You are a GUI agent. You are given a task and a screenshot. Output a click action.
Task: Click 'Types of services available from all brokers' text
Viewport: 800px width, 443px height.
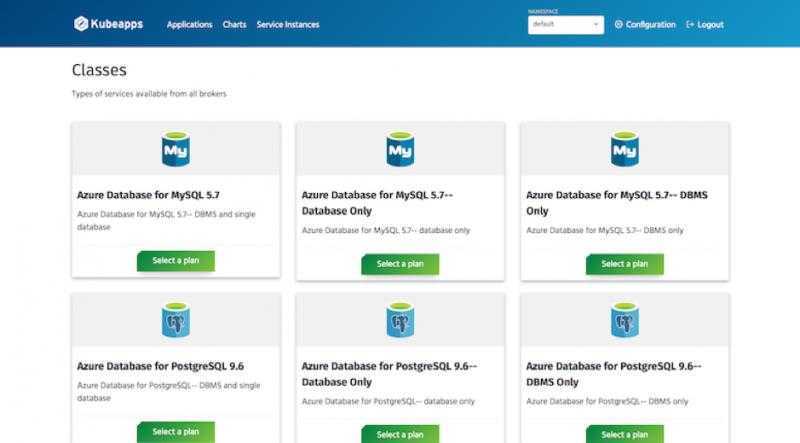point(149,94)
